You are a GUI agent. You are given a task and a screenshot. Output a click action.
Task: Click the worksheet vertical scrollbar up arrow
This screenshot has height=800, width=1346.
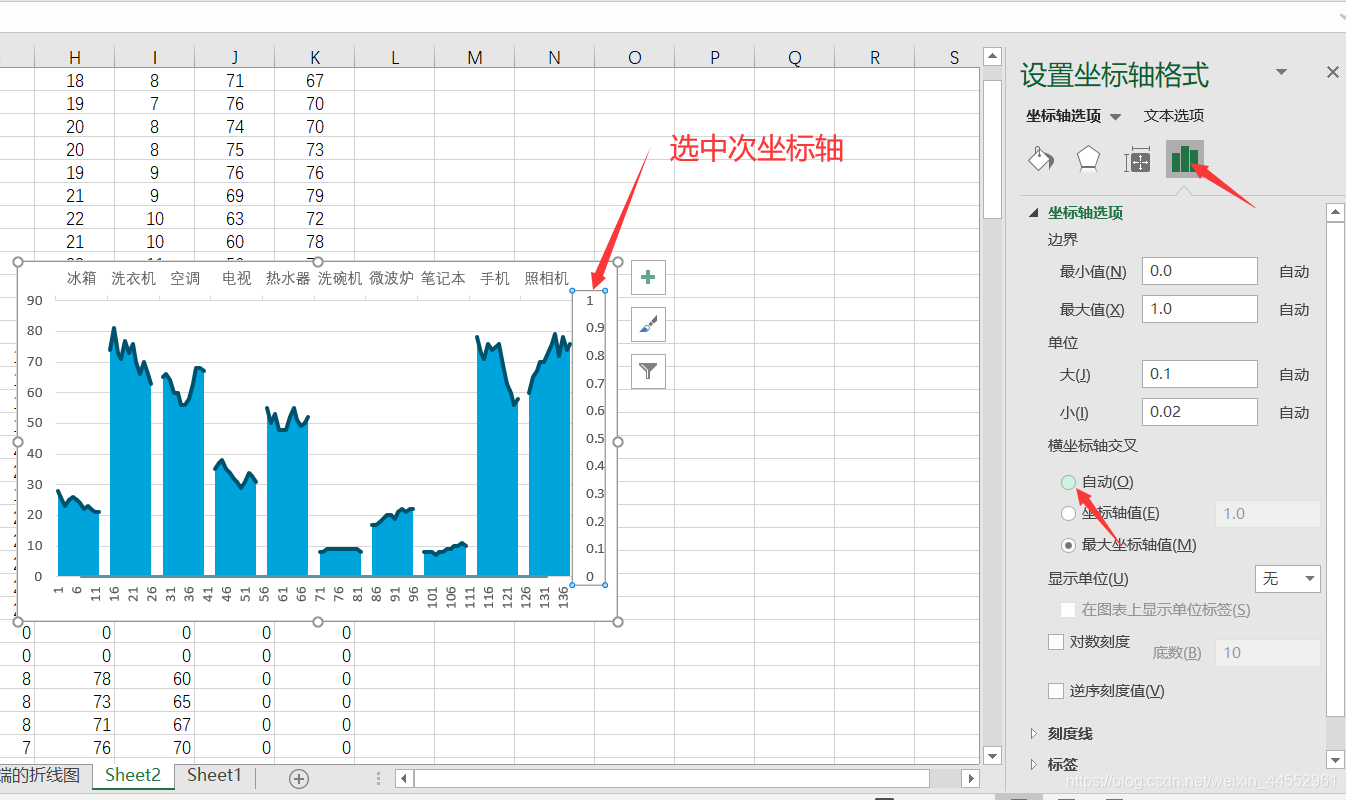992,57
